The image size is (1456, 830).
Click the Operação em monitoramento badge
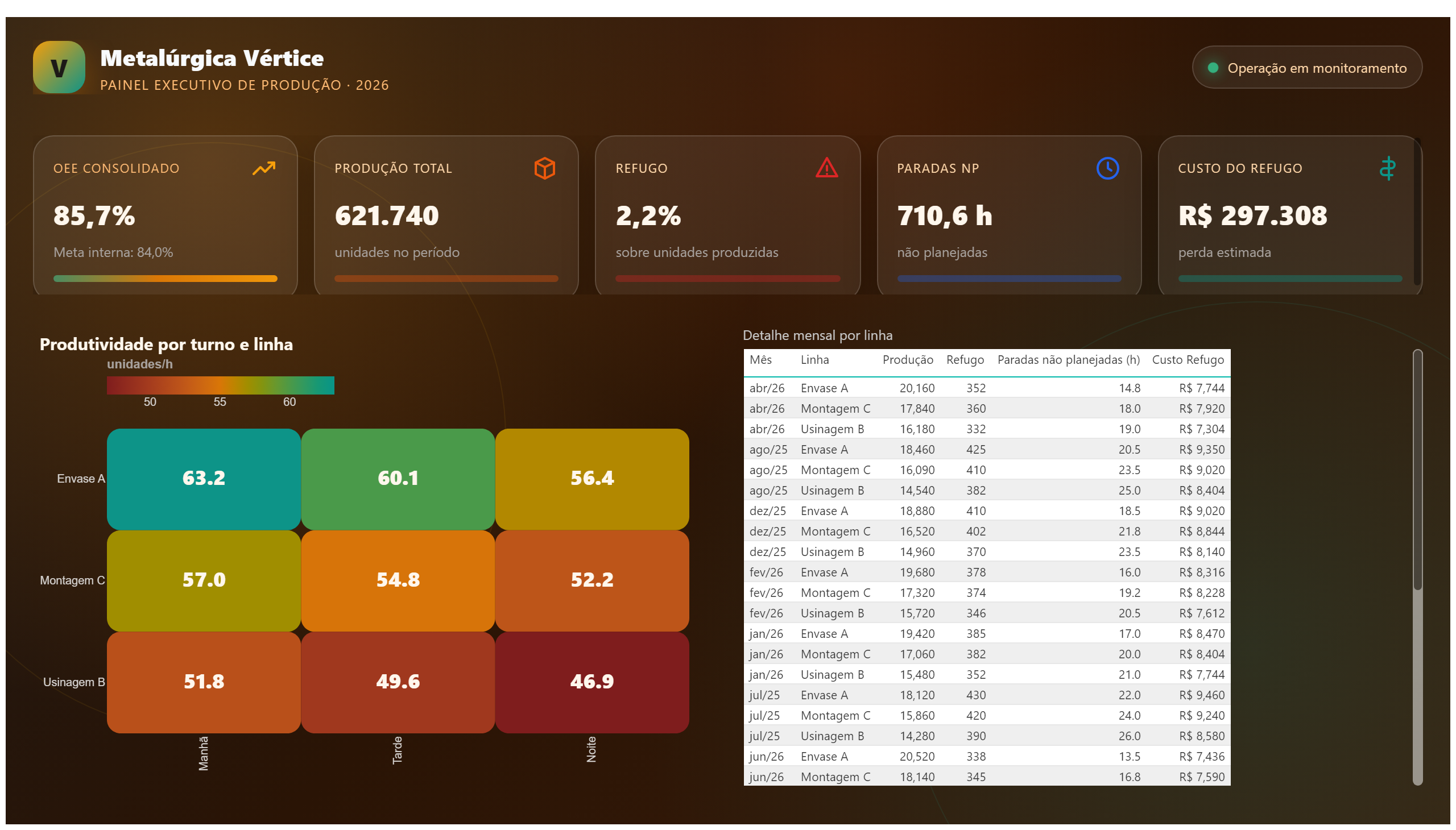(1306, 67)
